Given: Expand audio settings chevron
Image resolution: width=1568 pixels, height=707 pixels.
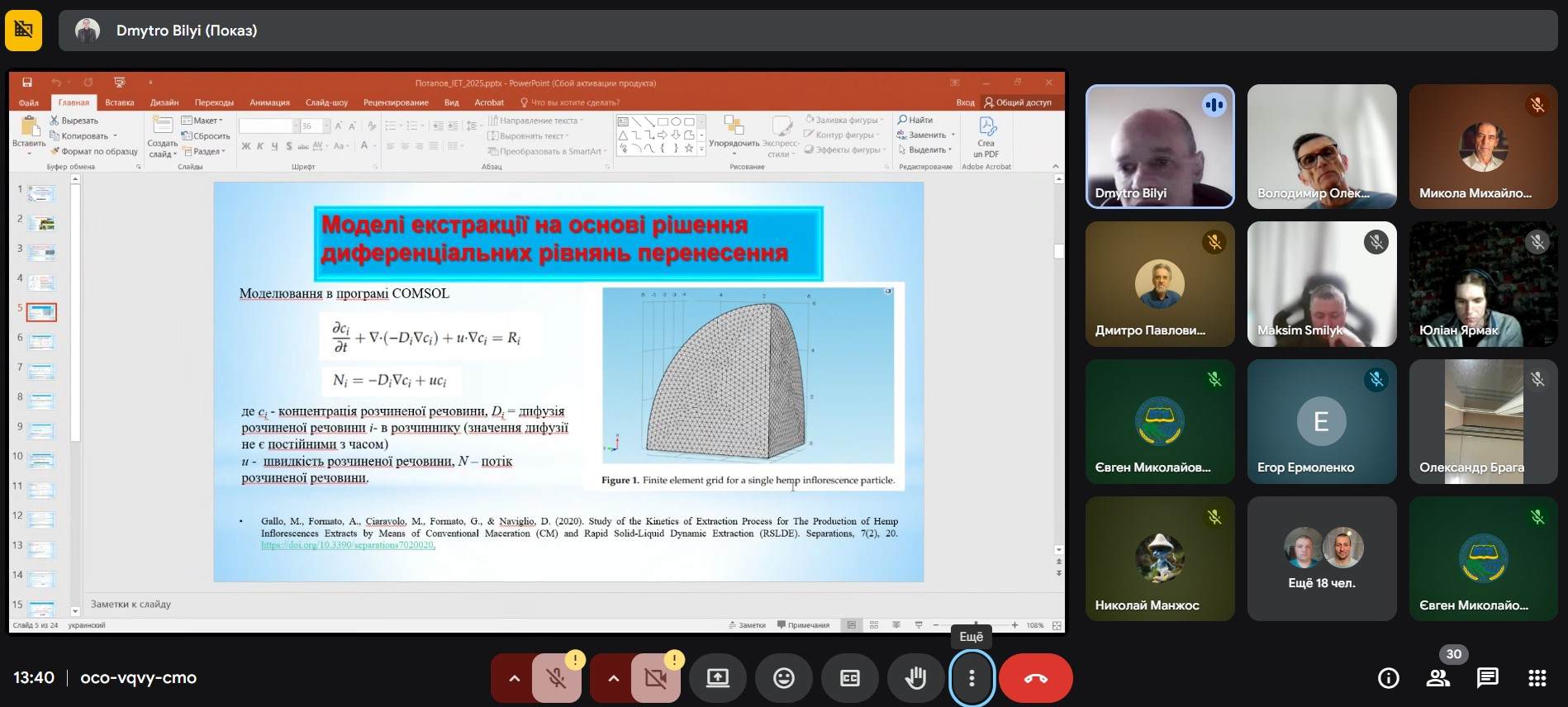Looking at the screenshot, I should pos(514,678).
